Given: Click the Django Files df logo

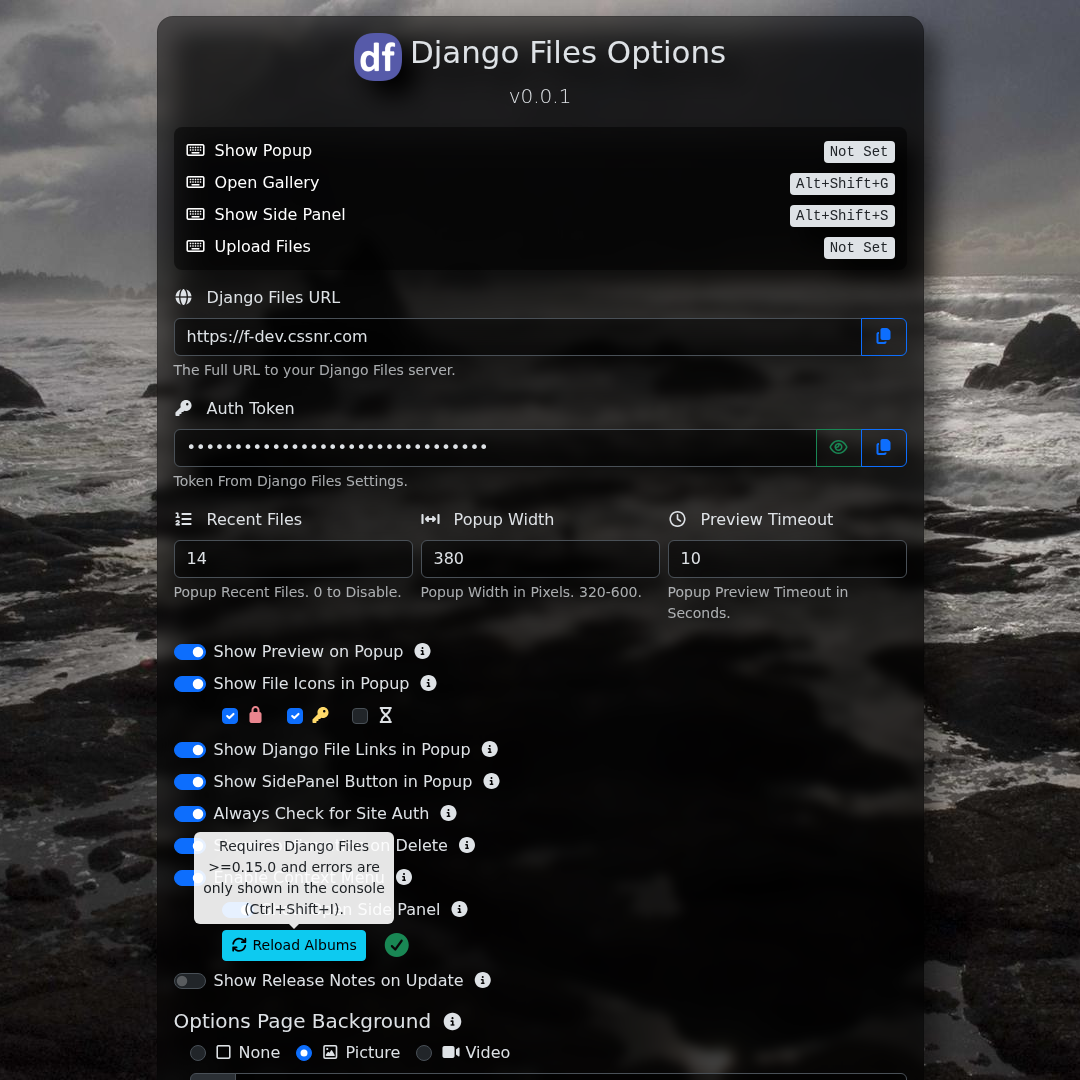Looking at the screenshot, I should tap(378, 57).
